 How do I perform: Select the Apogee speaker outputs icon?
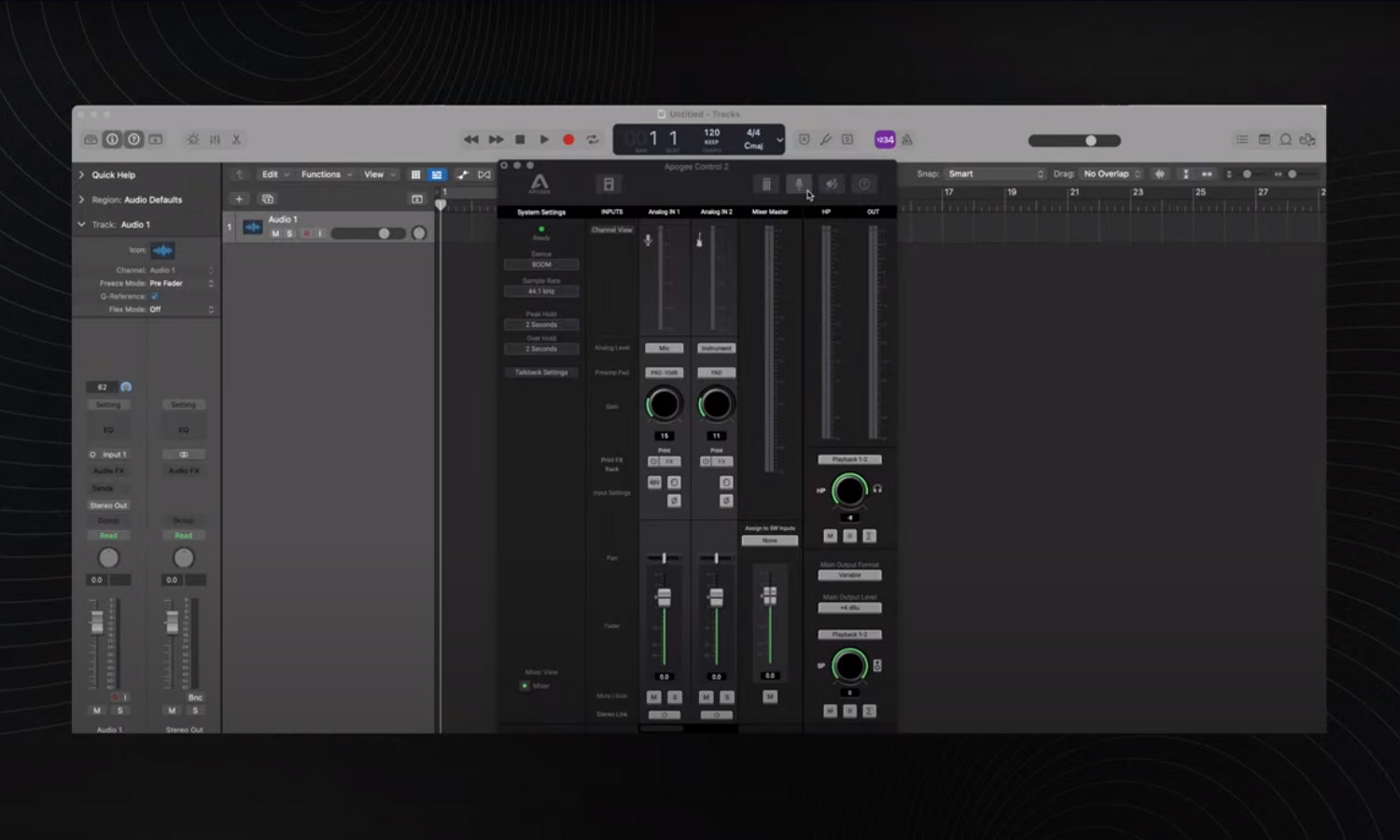[832, 184]
